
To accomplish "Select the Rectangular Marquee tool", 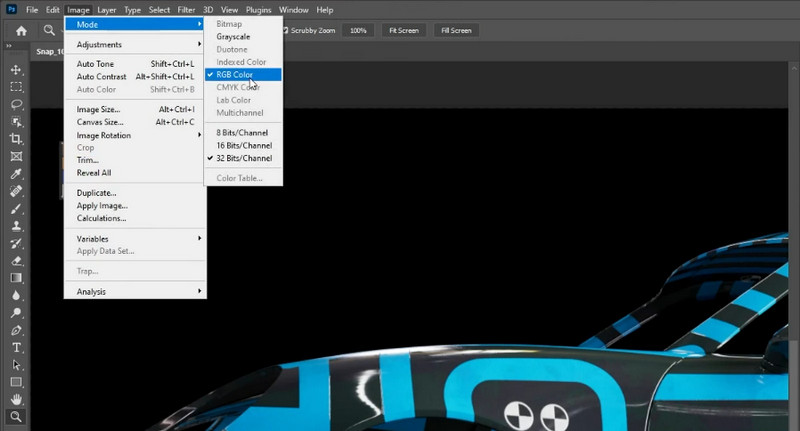I will 16,87.
